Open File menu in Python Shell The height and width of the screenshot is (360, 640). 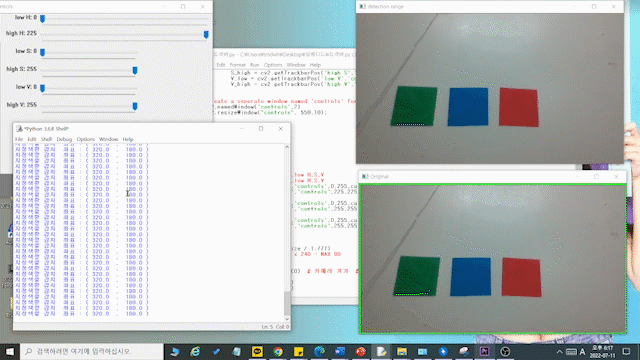(x=19, y=139)
